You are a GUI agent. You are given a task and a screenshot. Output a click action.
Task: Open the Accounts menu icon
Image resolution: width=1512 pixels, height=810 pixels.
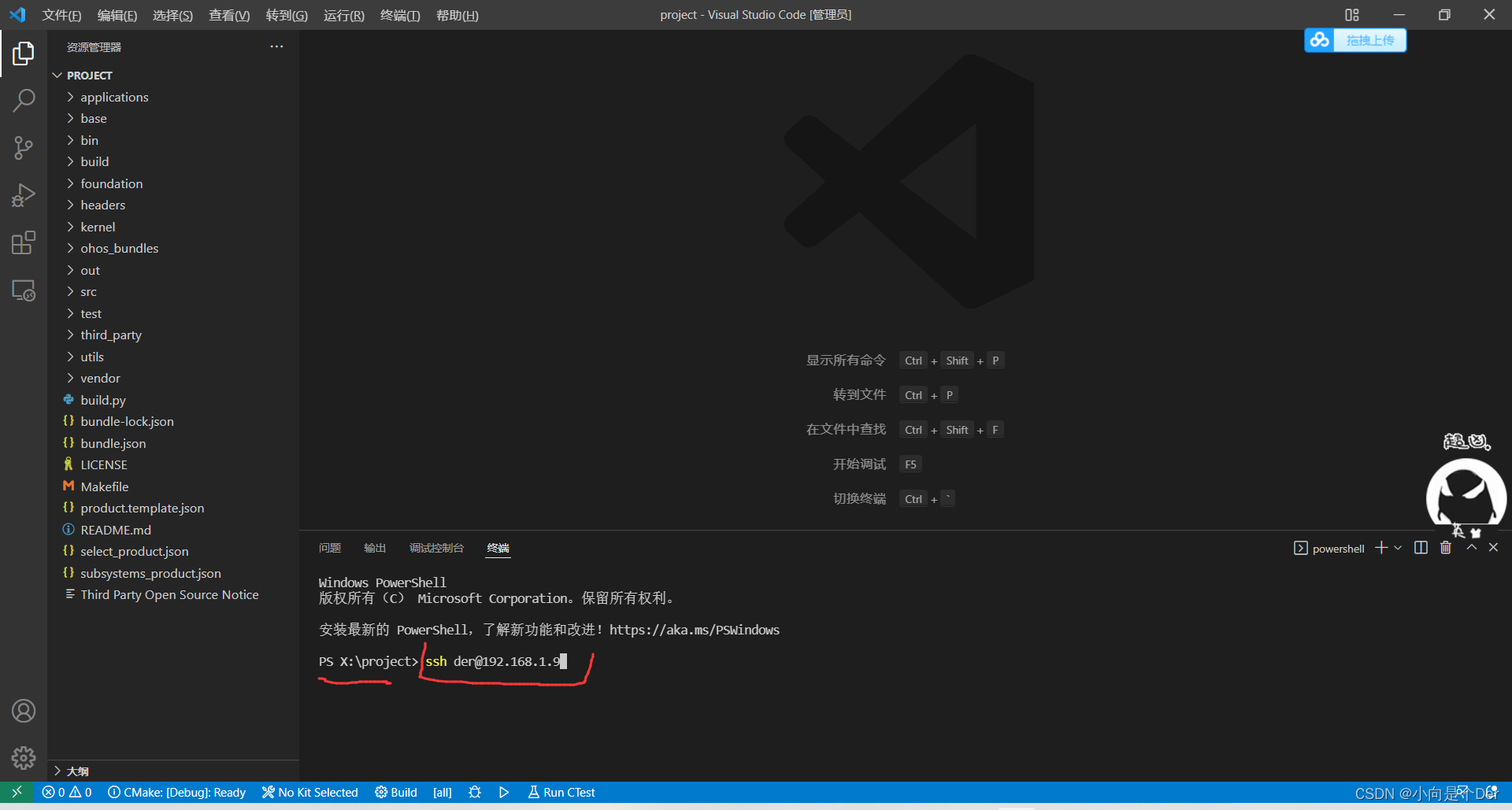coord(24,711)
